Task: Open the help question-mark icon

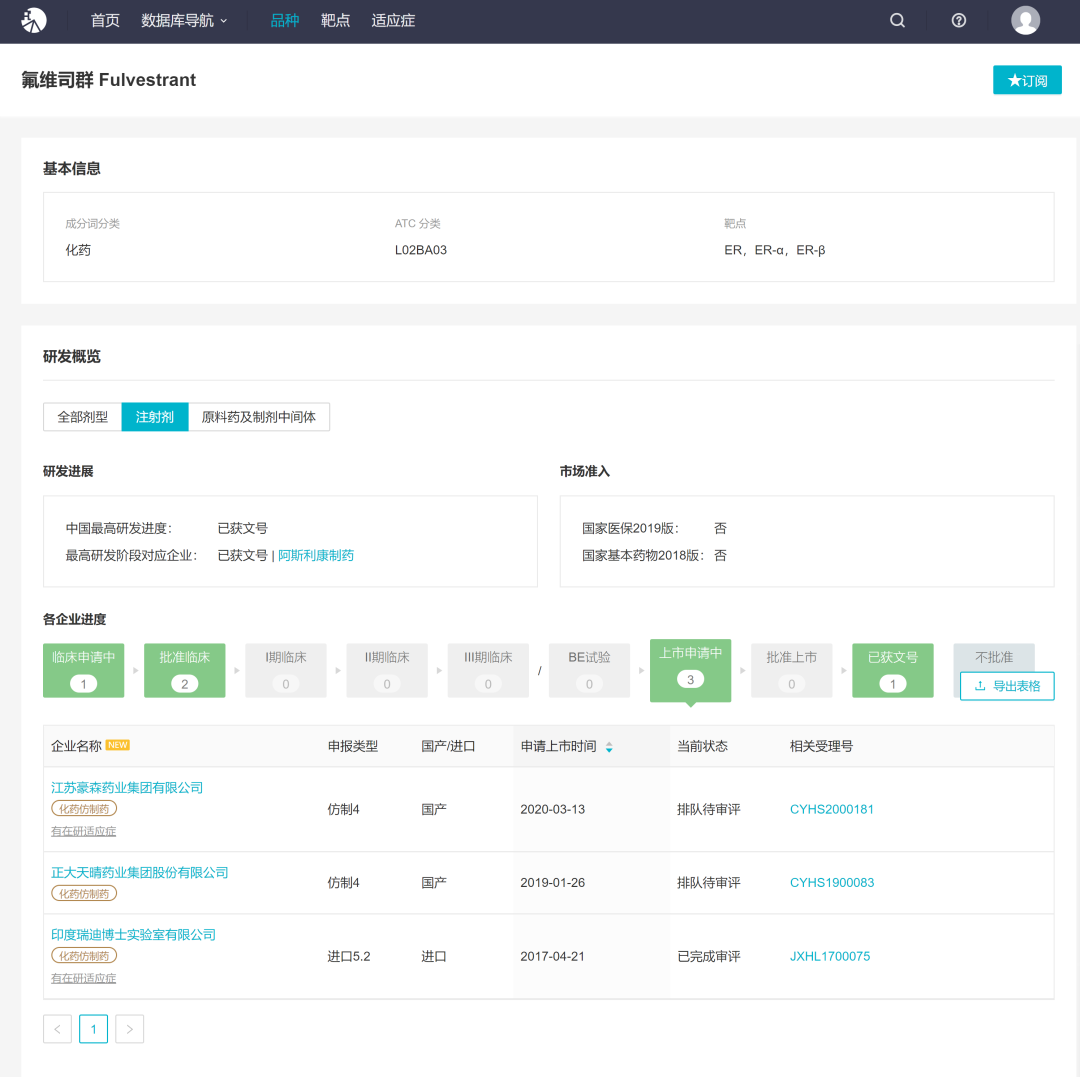Action: tap(958, 21)
